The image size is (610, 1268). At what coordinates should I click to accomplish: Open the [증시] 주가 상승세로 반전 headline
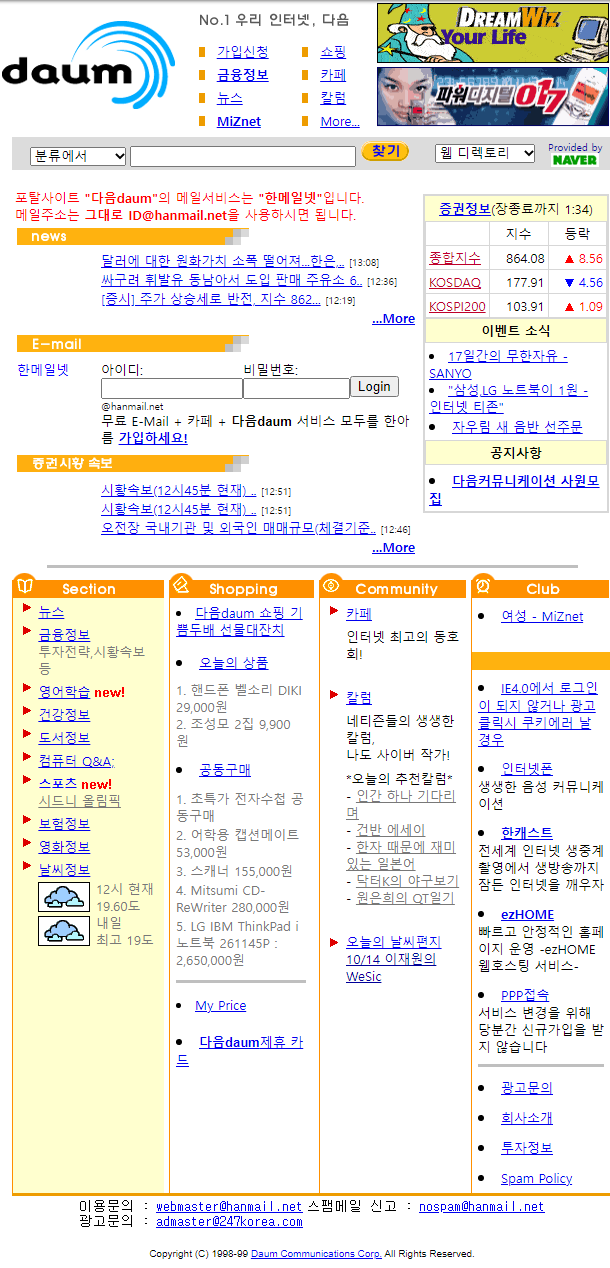pos(211,299)
